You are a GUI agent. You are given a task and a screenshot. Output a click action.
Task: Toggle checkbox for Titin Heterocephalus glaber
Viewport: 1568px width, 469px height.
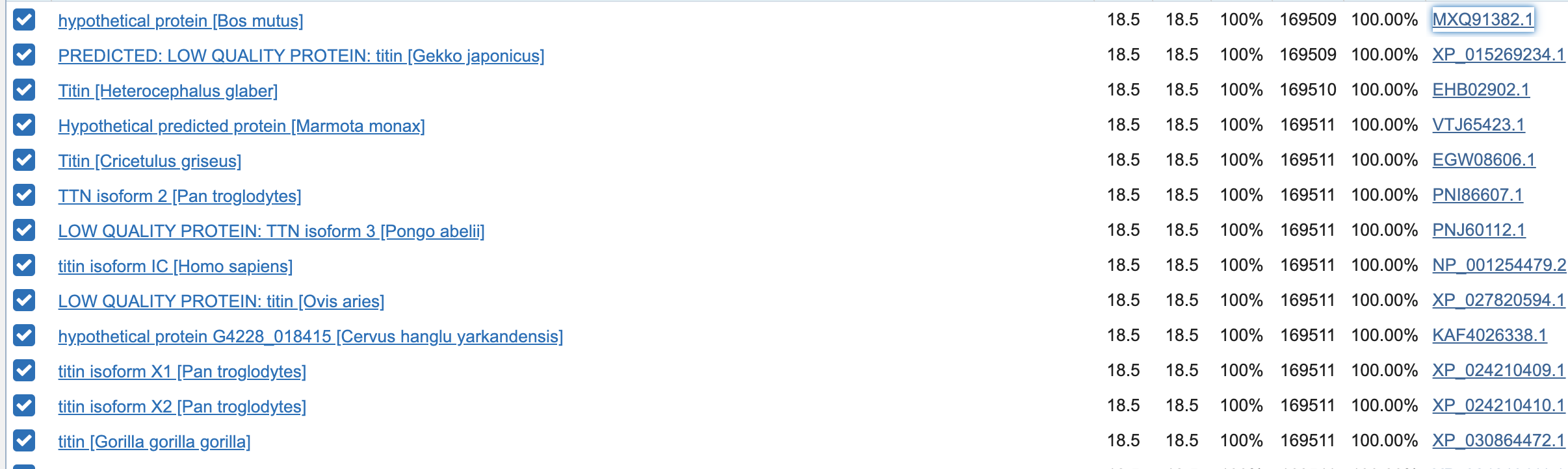(24, 90)
